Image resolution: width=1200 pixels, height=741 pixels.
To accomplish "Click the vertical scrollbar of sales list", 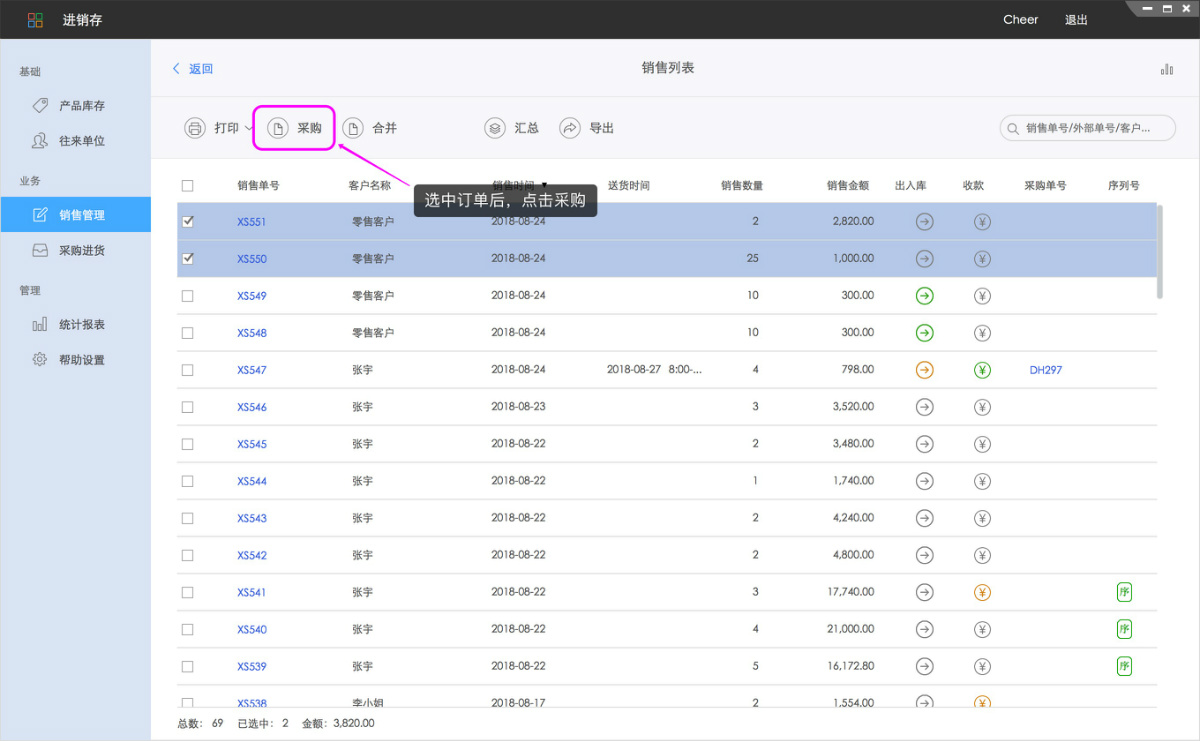I will click(1160, 252).
